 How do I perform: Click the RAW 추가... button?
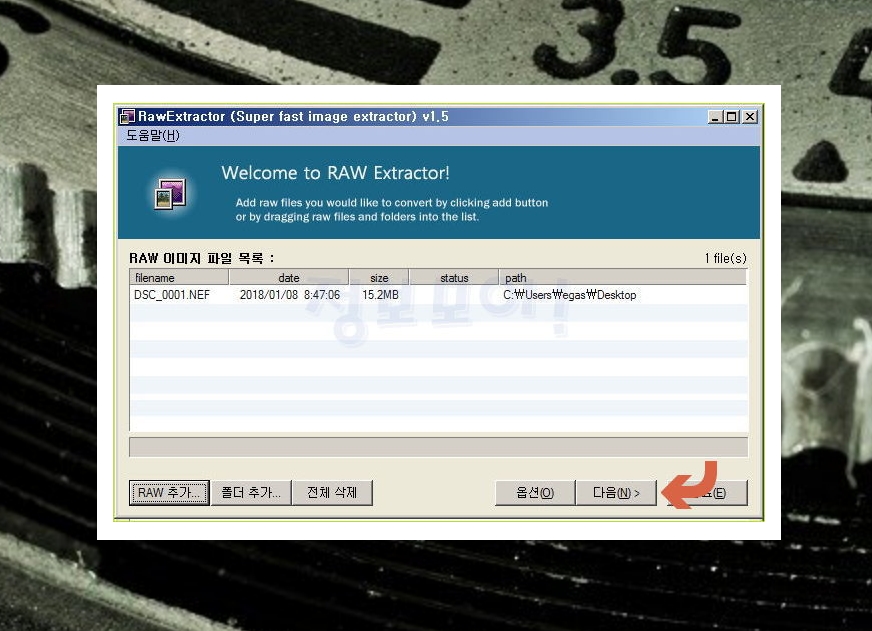pyautogui.click(x=169, y=493)
